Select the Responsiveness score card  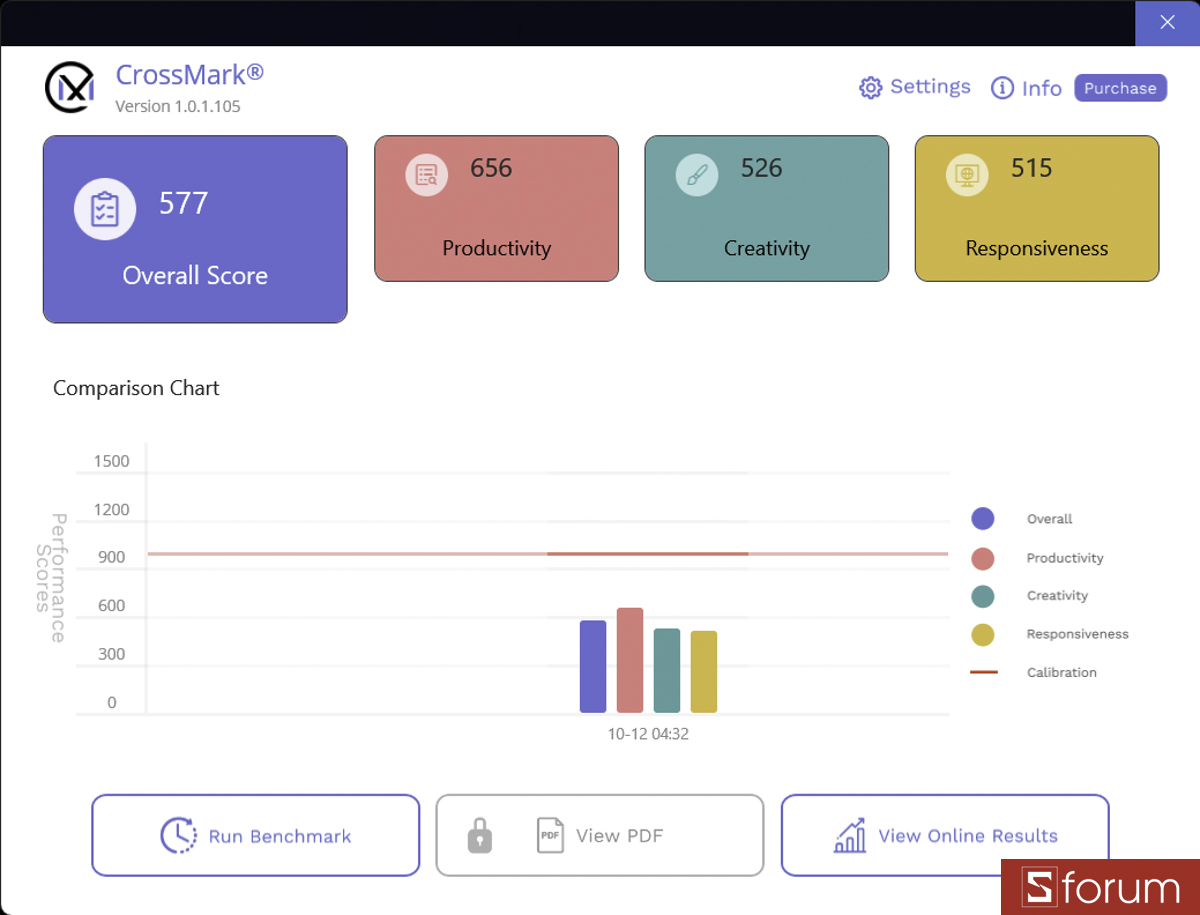click(x=1037, y=208)
